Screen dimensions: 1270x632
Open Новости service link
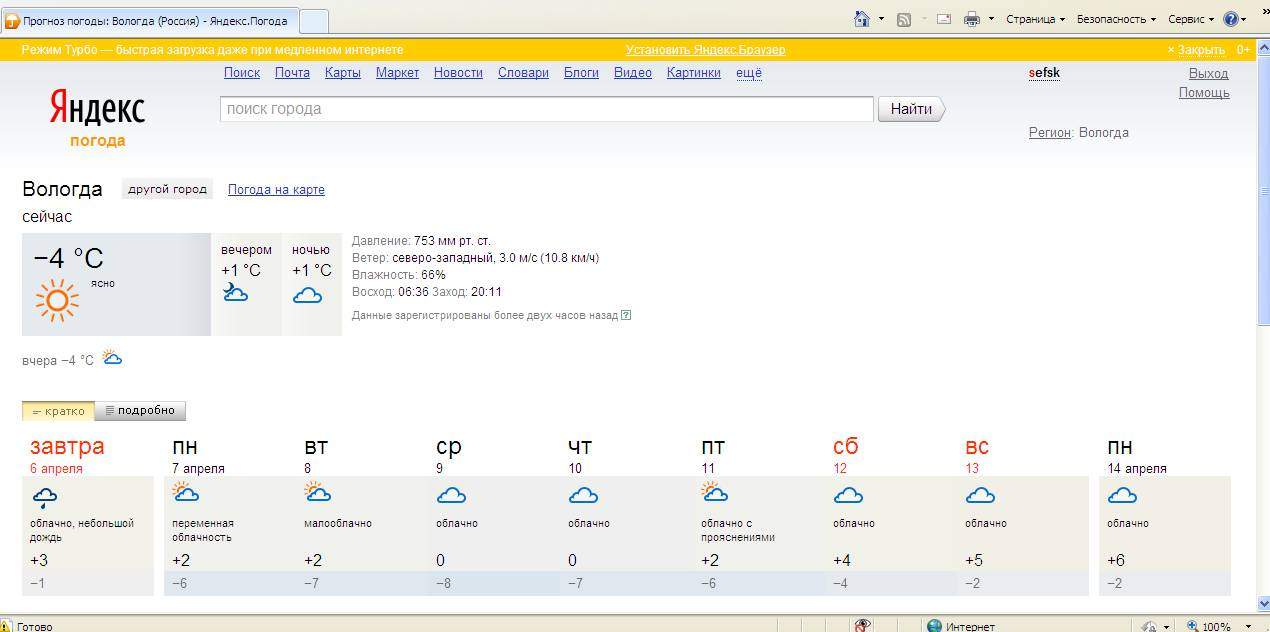458,73
